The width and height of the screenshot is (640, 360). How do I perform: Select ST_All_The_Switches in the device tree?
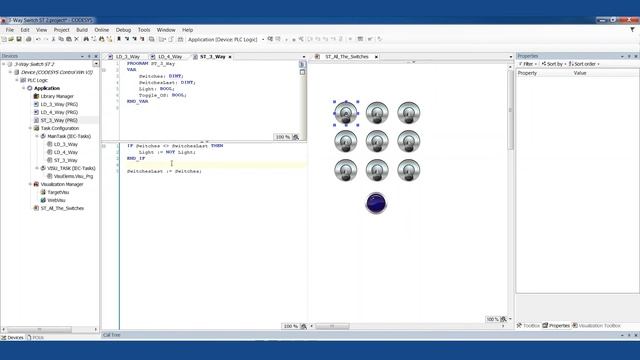coord(59,208)
